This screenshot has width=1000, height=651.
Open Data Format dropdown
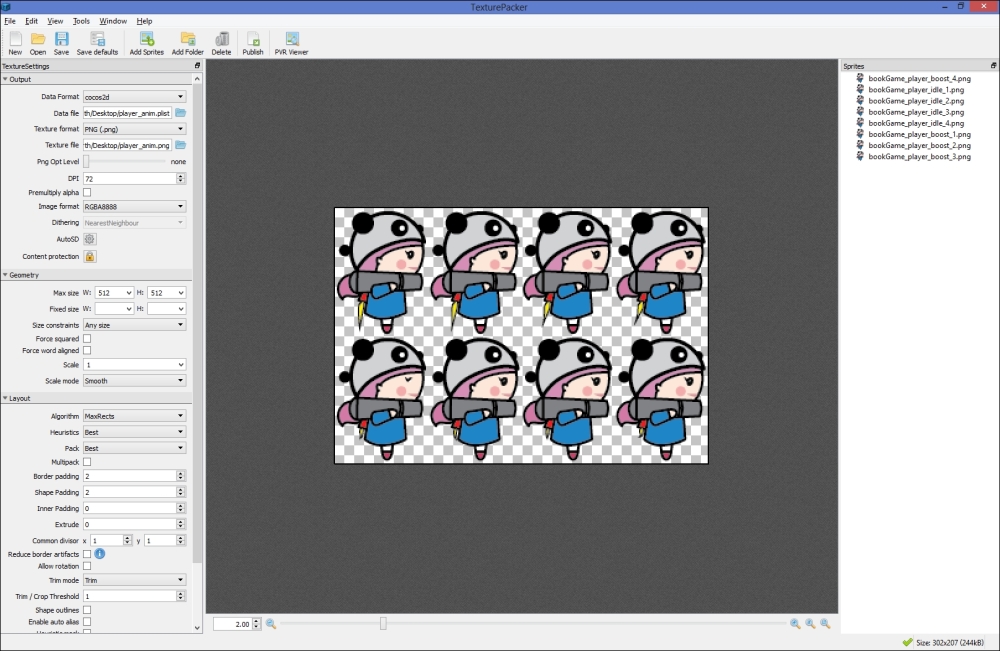(135, 97)
